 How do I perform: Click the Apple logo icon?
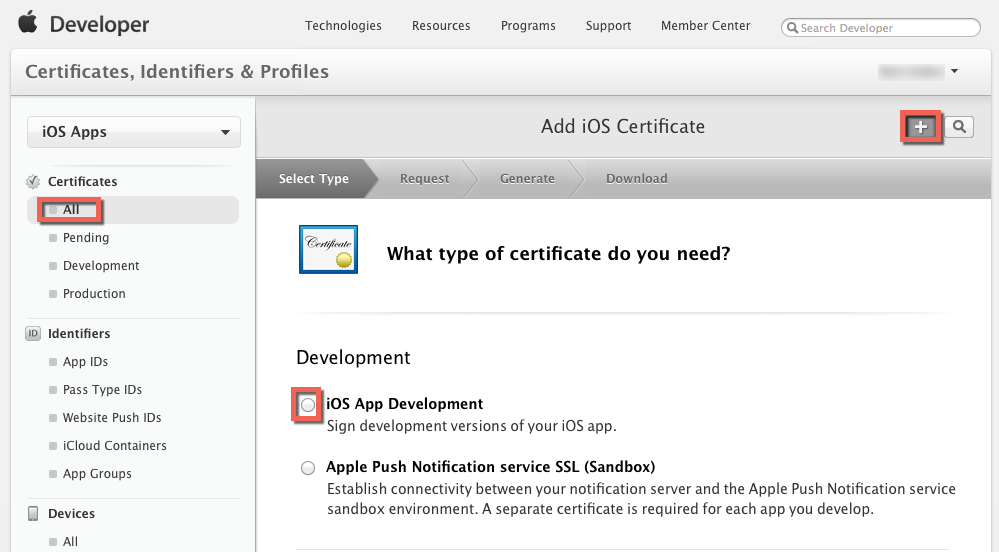(27, 22)
